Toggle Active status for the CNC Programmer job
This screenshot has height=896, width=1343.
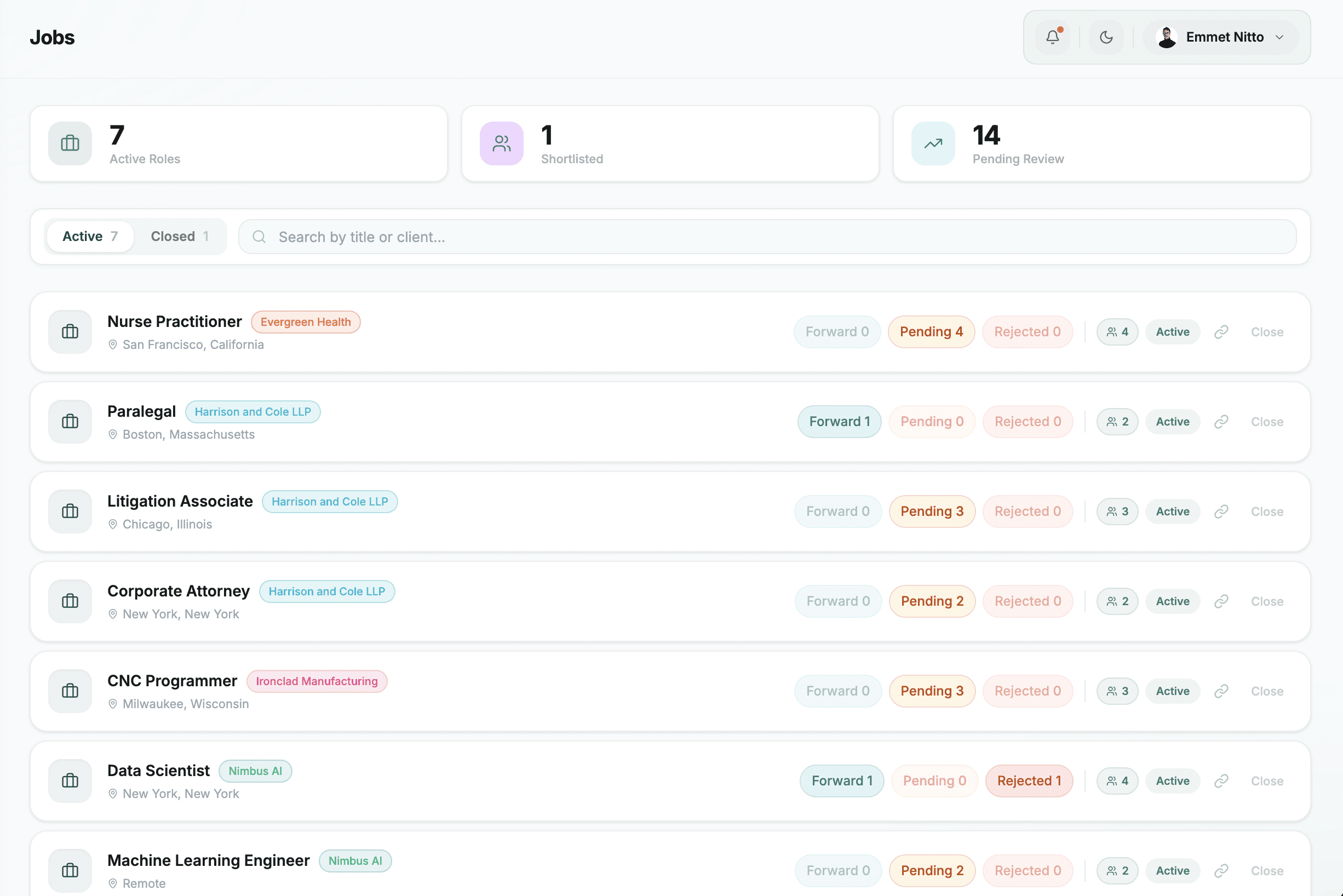click(x=1172, y=690)
